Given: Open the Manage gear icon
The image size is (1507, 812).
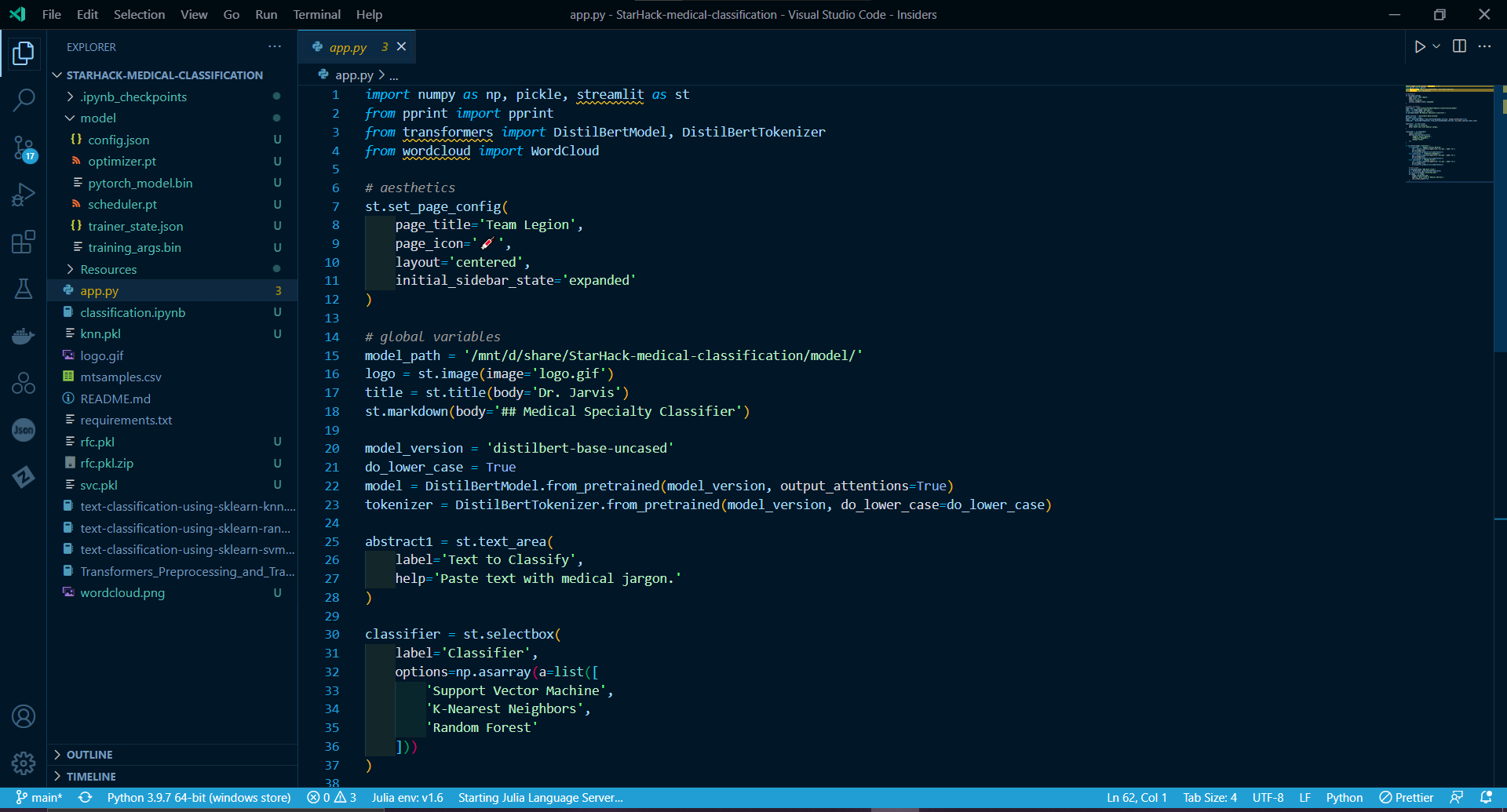Looking at the screenshot, I should (24, 763).
